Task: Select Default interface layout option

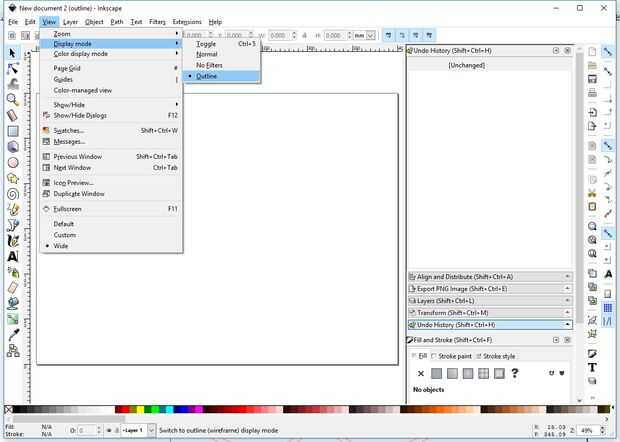Action: [x=111, y=224]
